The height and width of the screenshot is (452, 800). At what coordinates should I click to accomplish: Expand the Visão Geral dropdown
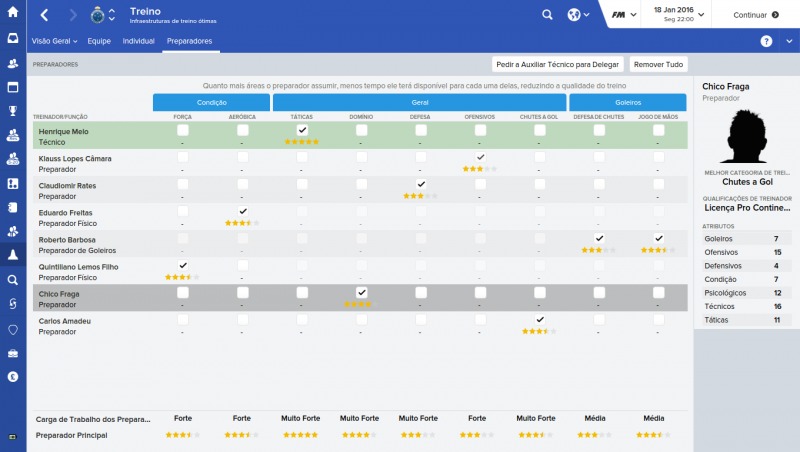(55, 41)
